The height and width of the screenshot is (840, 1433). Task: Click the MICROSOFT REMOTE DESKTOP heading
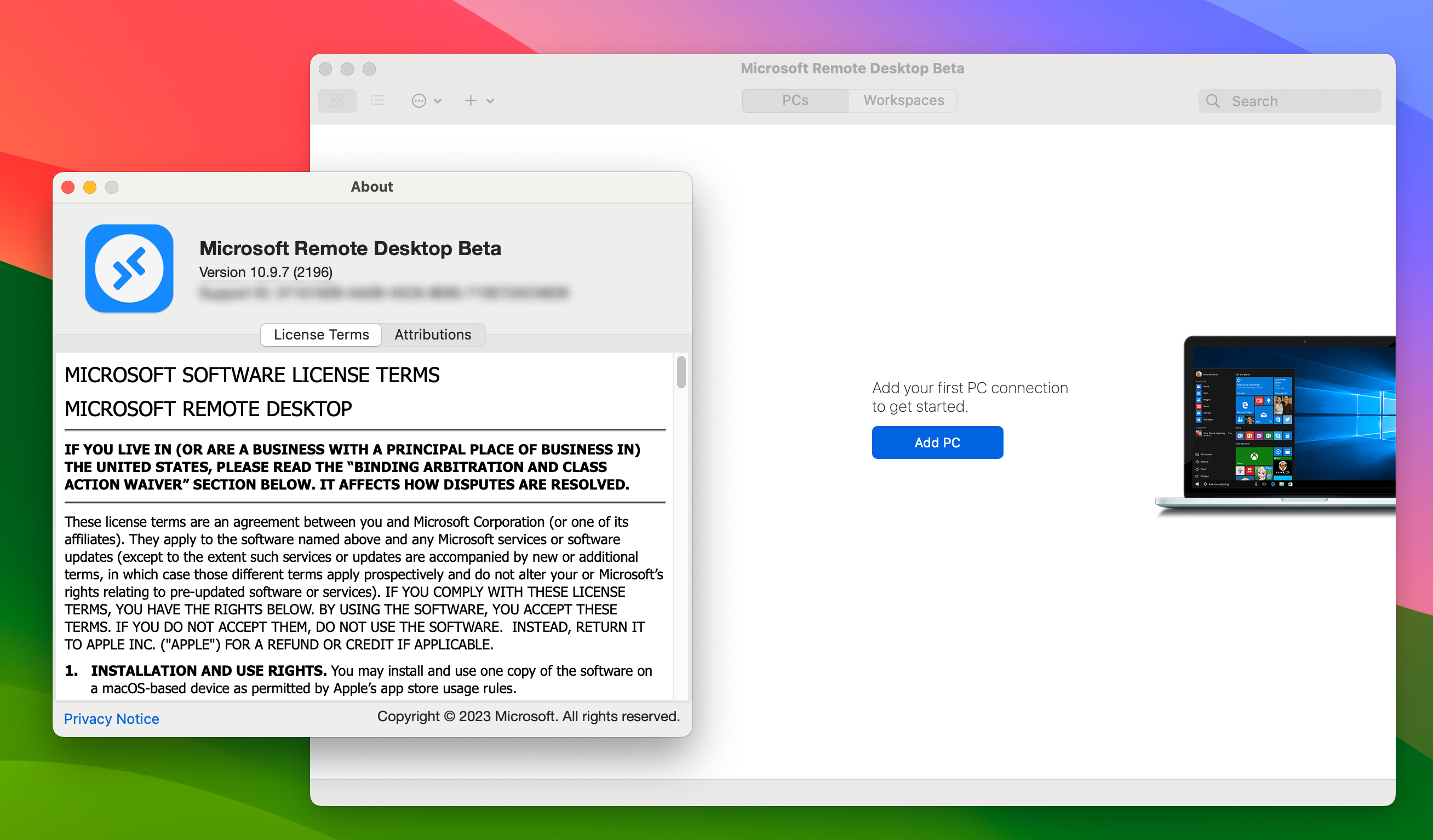pos(208,409)
